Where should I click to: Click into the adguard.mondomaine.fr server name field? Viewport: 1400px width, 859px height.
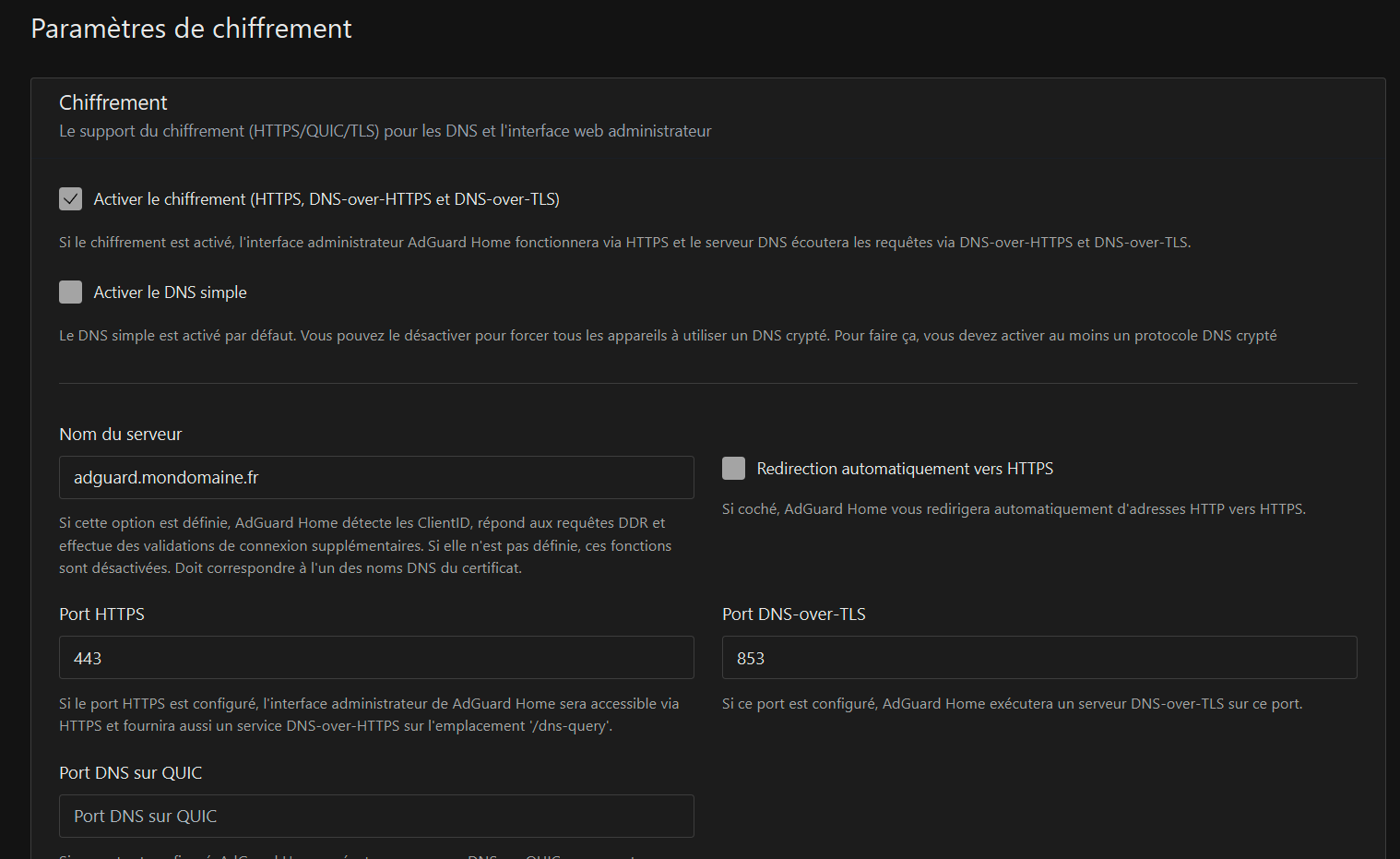[376, 478]
